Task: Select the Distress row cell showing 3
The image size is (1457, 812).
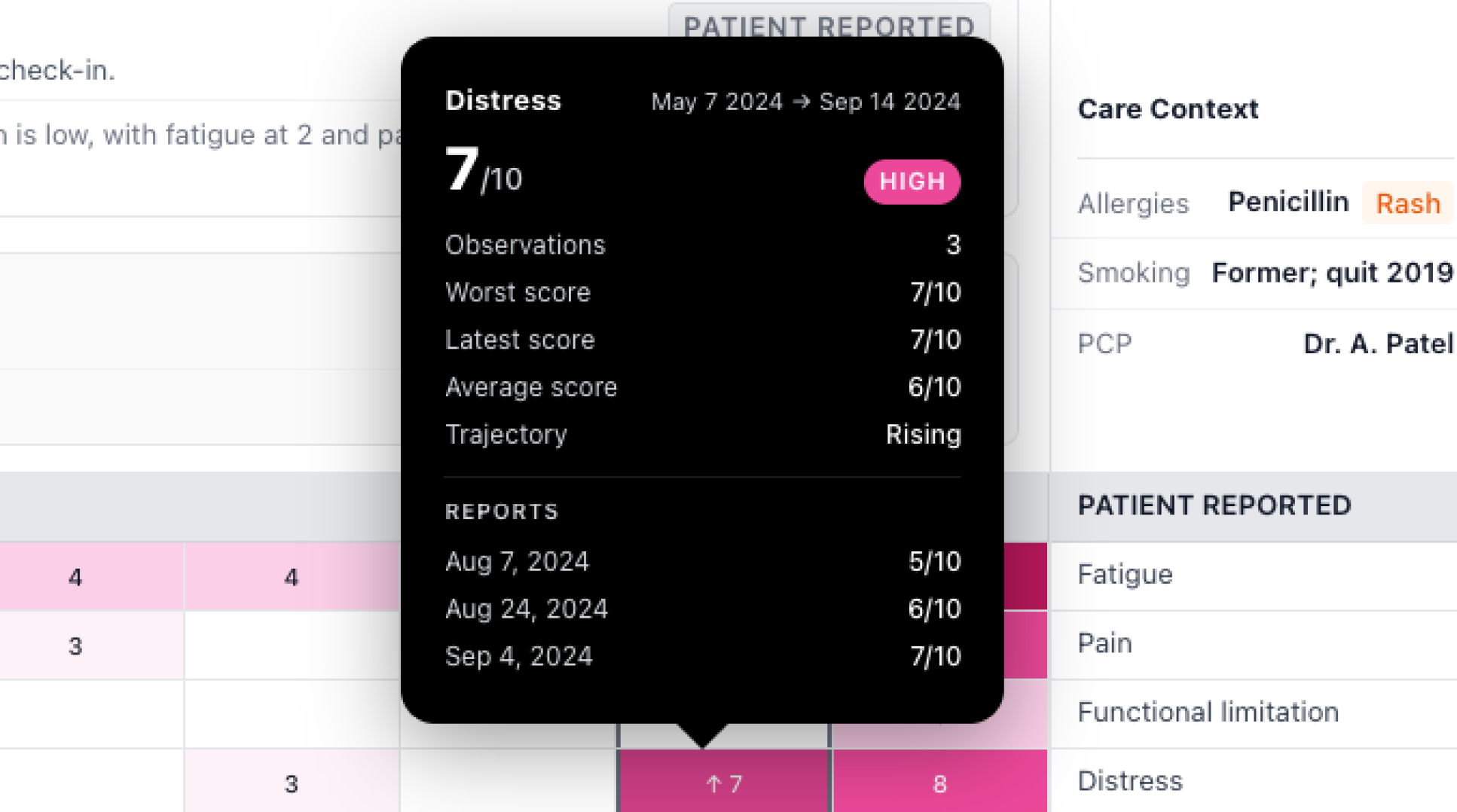Action: coord(292,783)
